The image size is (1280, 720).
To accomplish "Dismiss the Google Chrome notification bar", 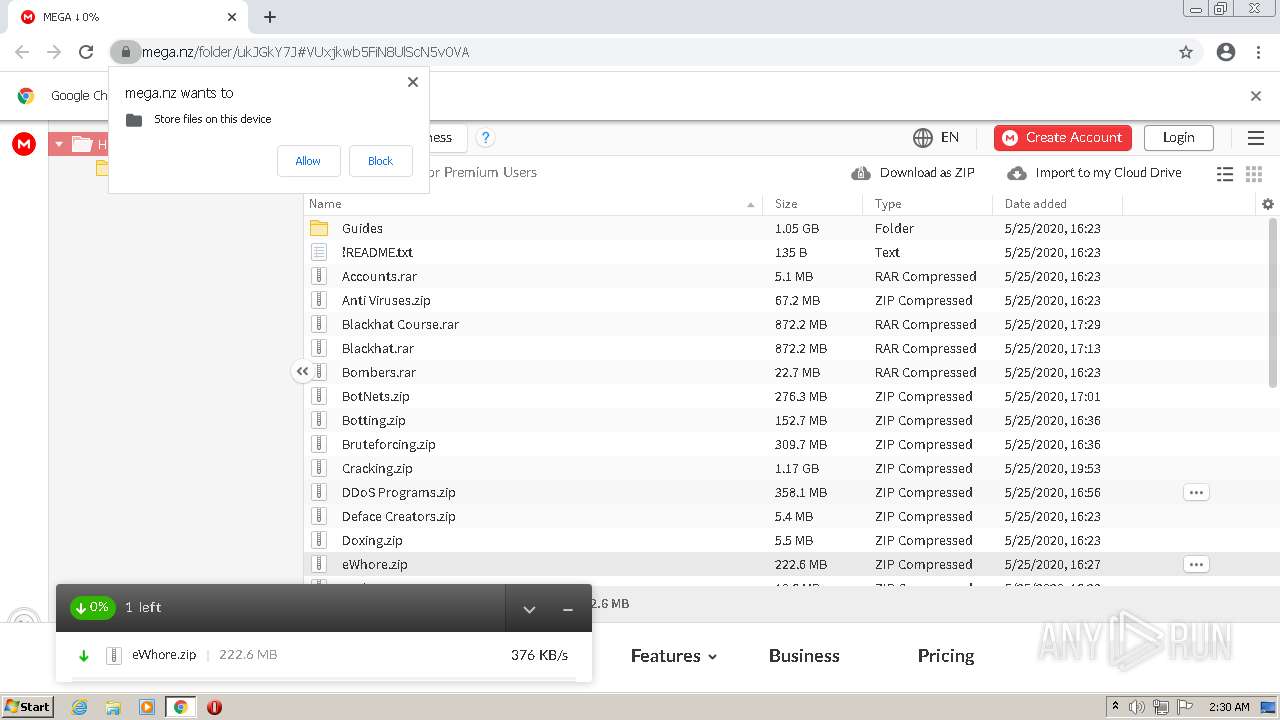I will (1256, 96).
